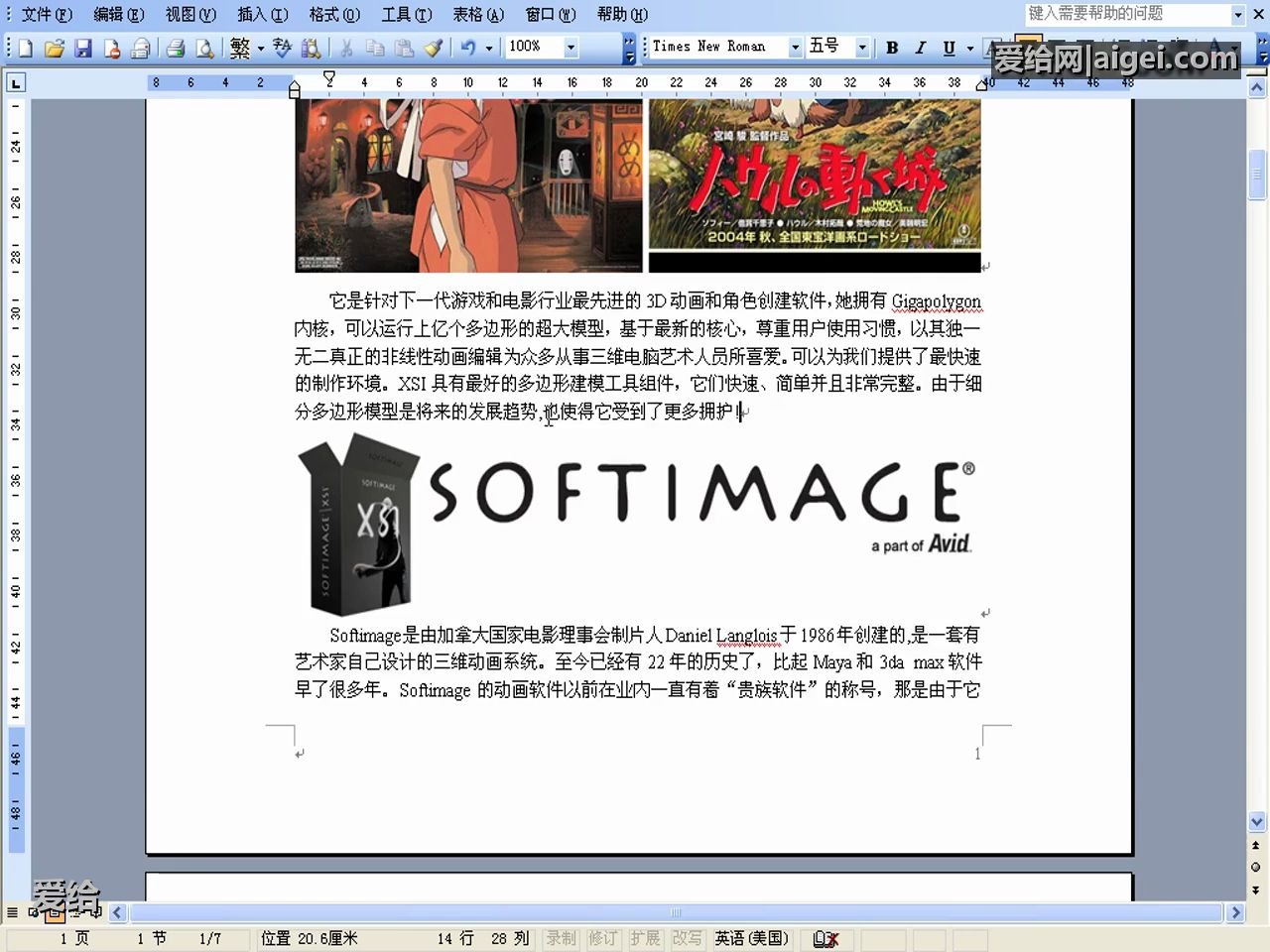
Task: Go to previous page double arrow
Action: tap(1256, 845)
